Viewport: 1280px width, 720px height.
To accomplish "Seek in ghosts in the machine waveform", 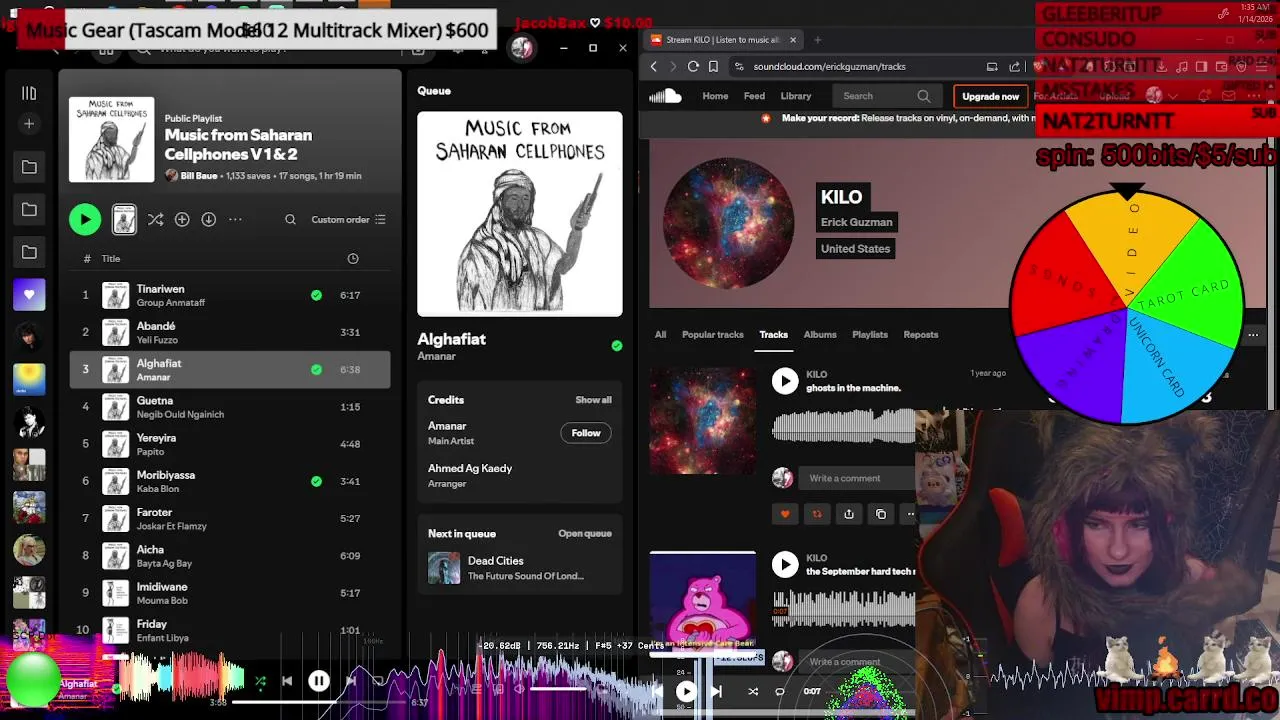I will [x=844, y=425].
